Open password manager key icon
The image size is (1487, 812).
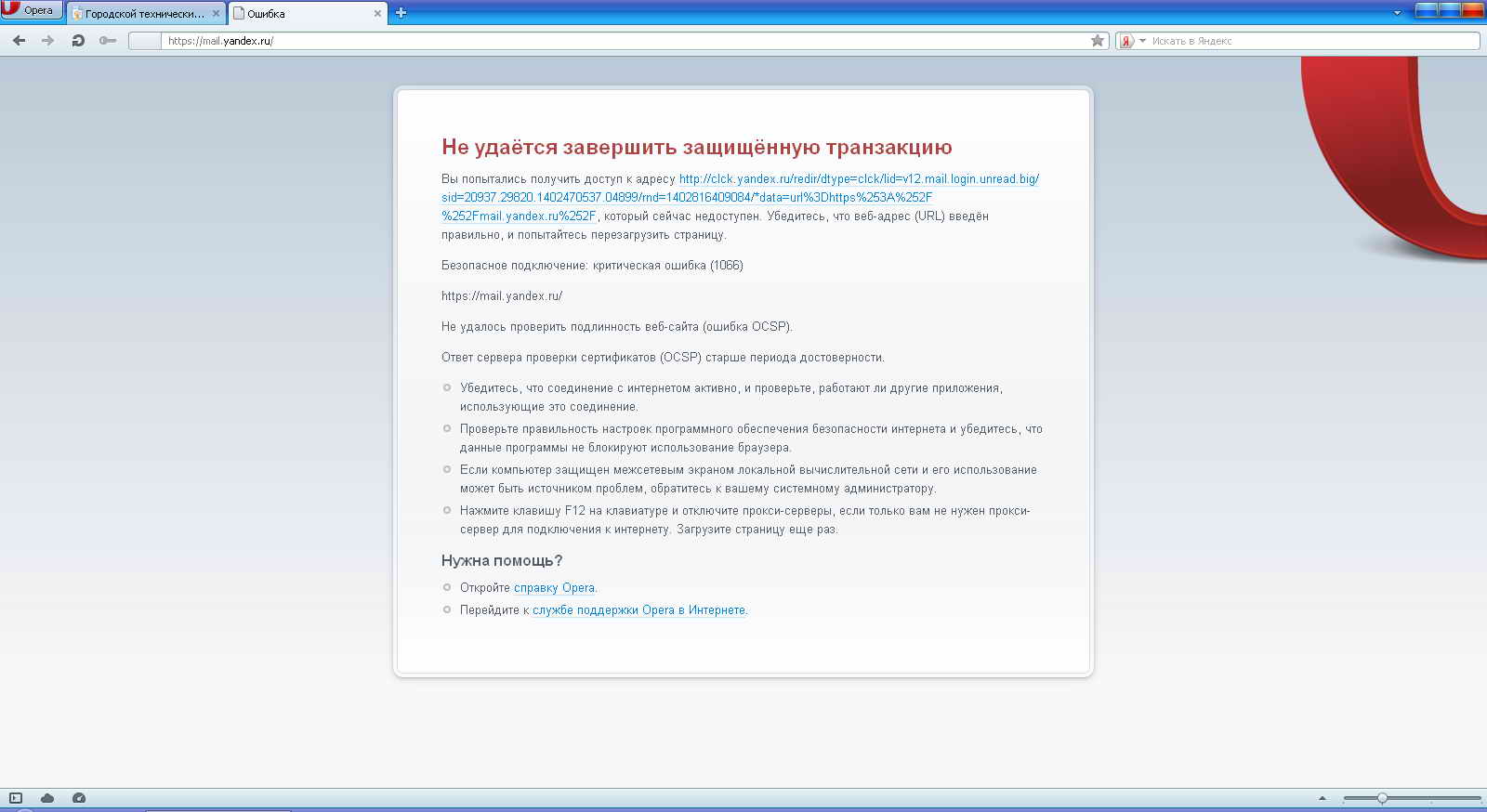108,41
